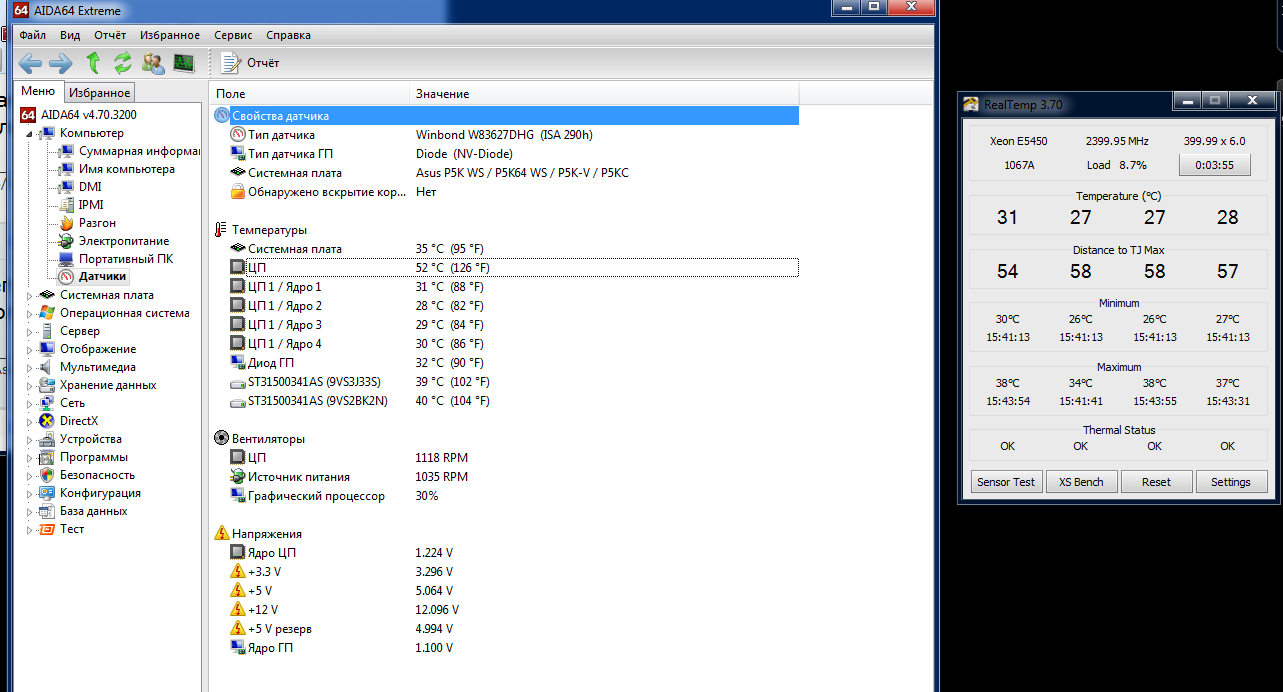Select the Источник питания fan row
1283x692 pixels.
pos(506,477)
